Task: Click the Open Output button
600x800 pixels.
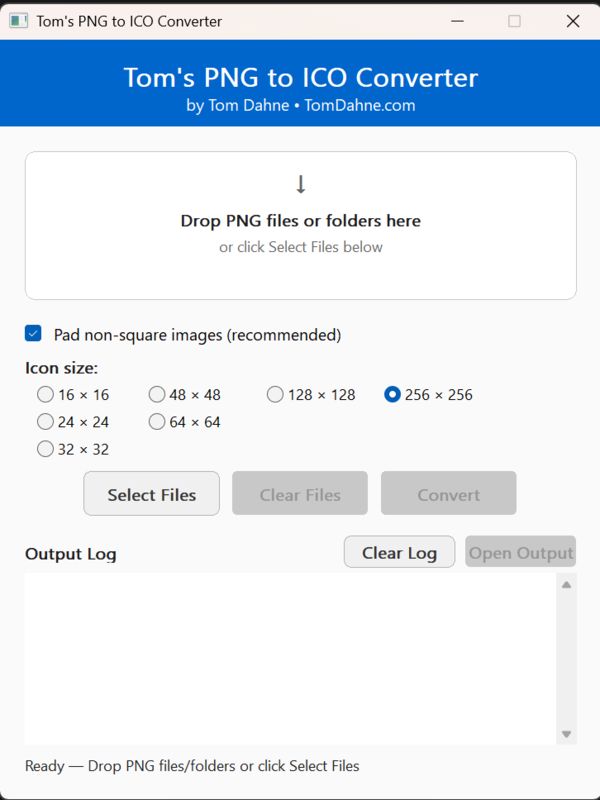Action: [x=520, y=552]
